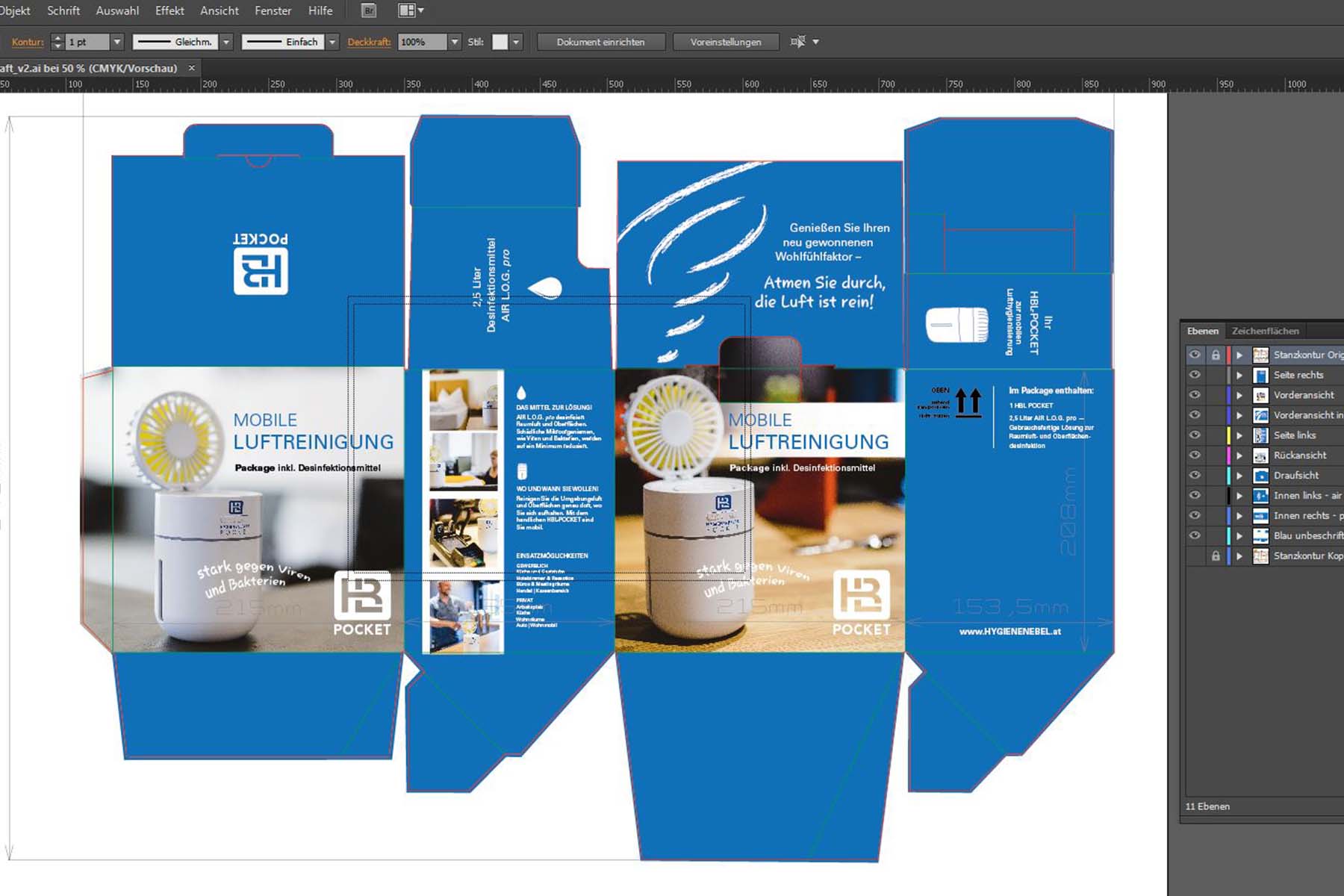The height and width of the screenshot is (896, 1344).
Task: Open the Effekt menu
Action: pyautogui.click(x=169, y=10)
